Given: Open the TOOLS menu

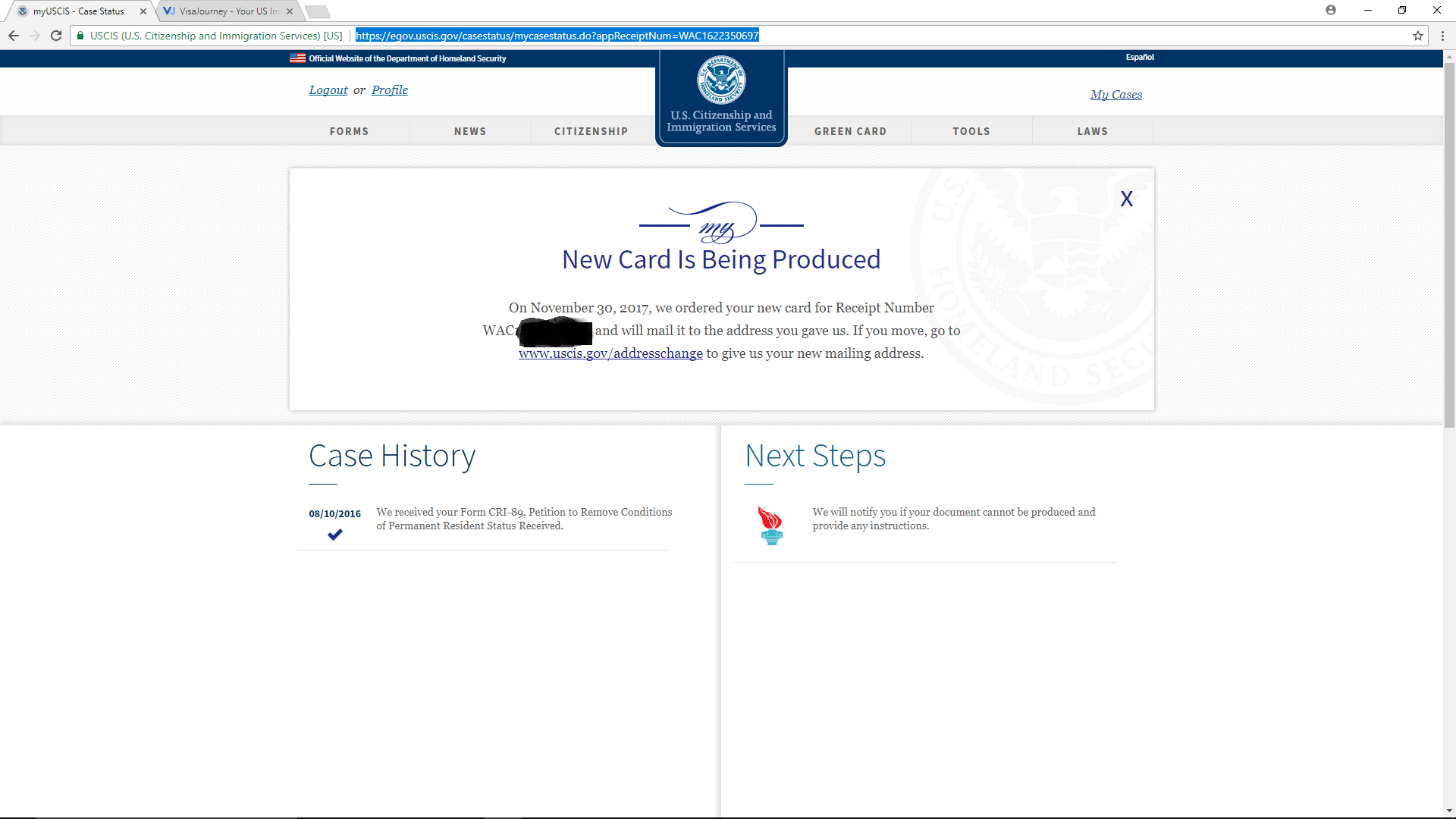Looking at the screenshot, I should pos(971,131).
